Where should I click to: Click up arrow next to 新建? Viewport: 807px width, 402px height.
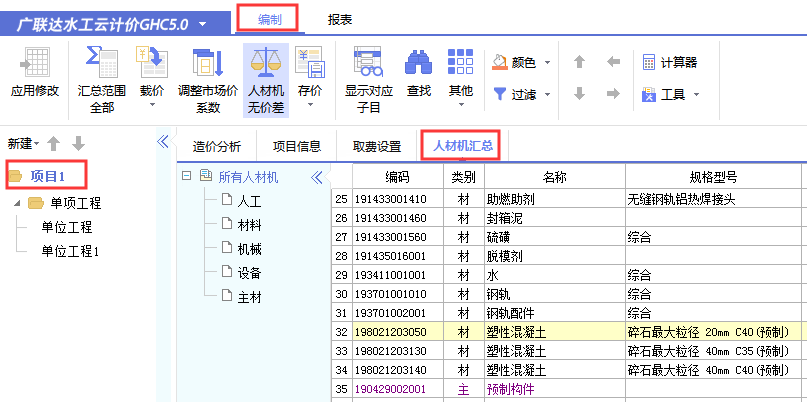tap(54, 144)
